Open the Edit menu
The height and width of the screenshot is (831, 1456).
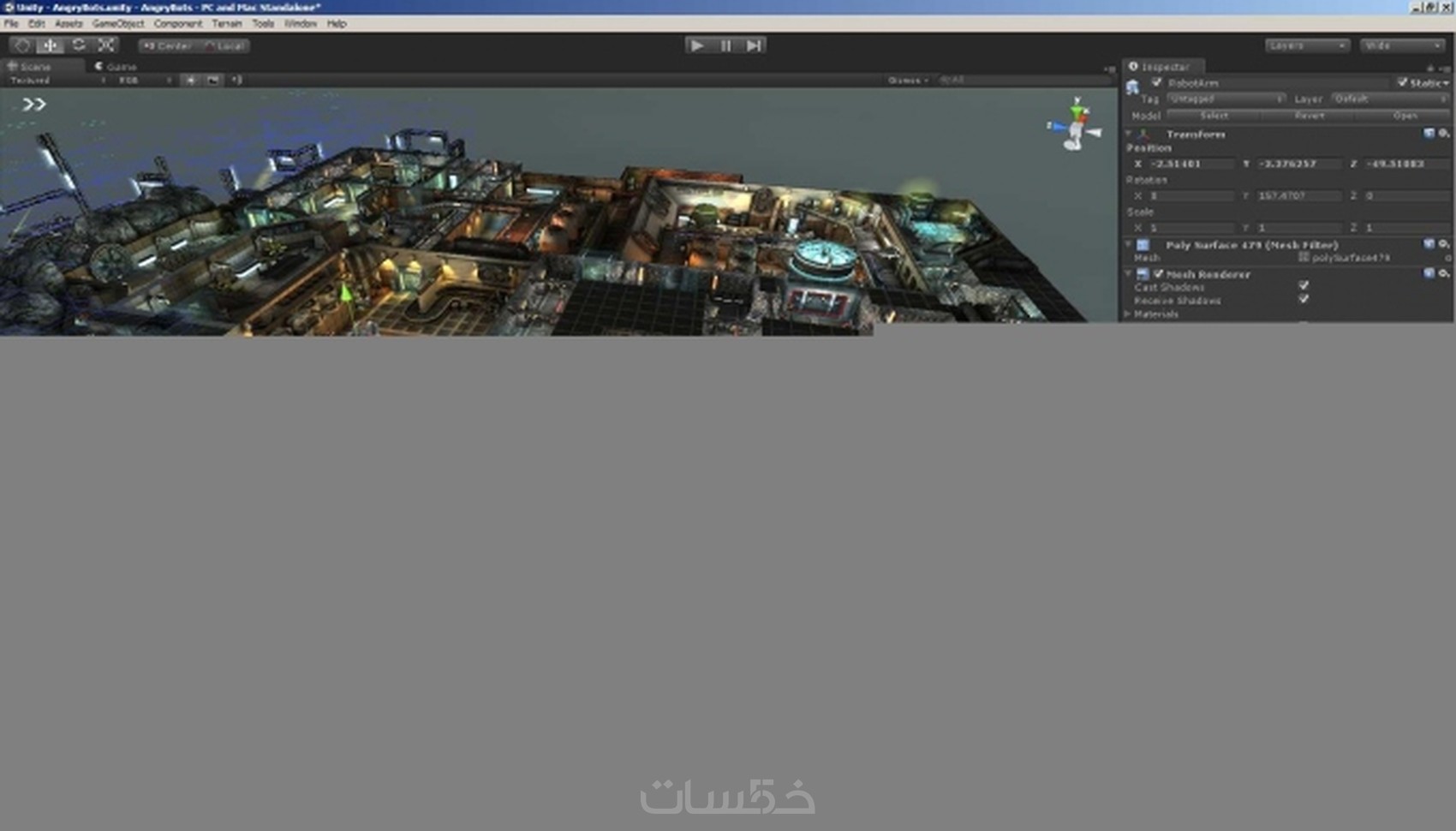click(x=37, y=24)
